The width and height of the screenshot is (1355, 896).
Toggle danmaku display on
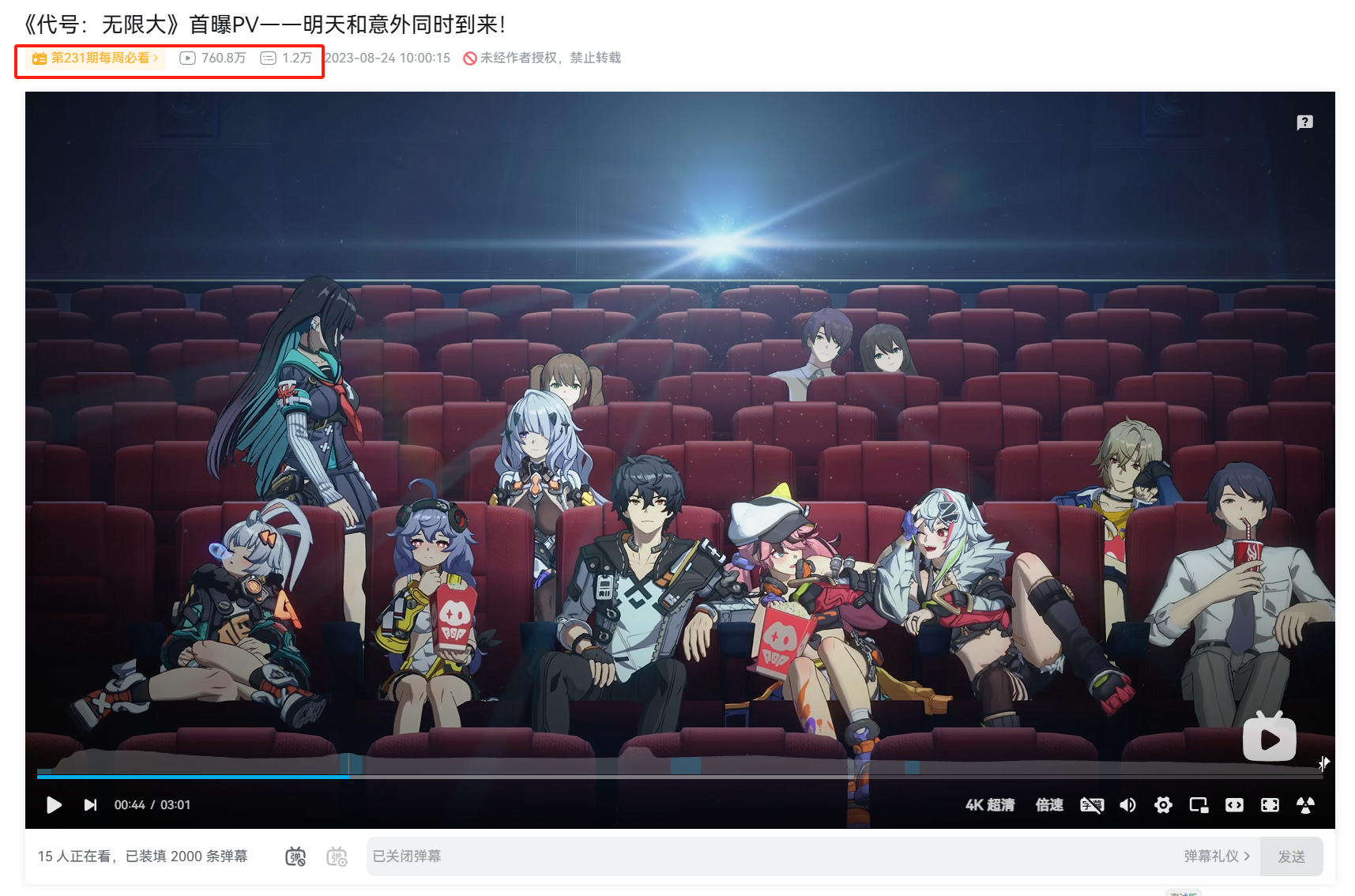295,856
